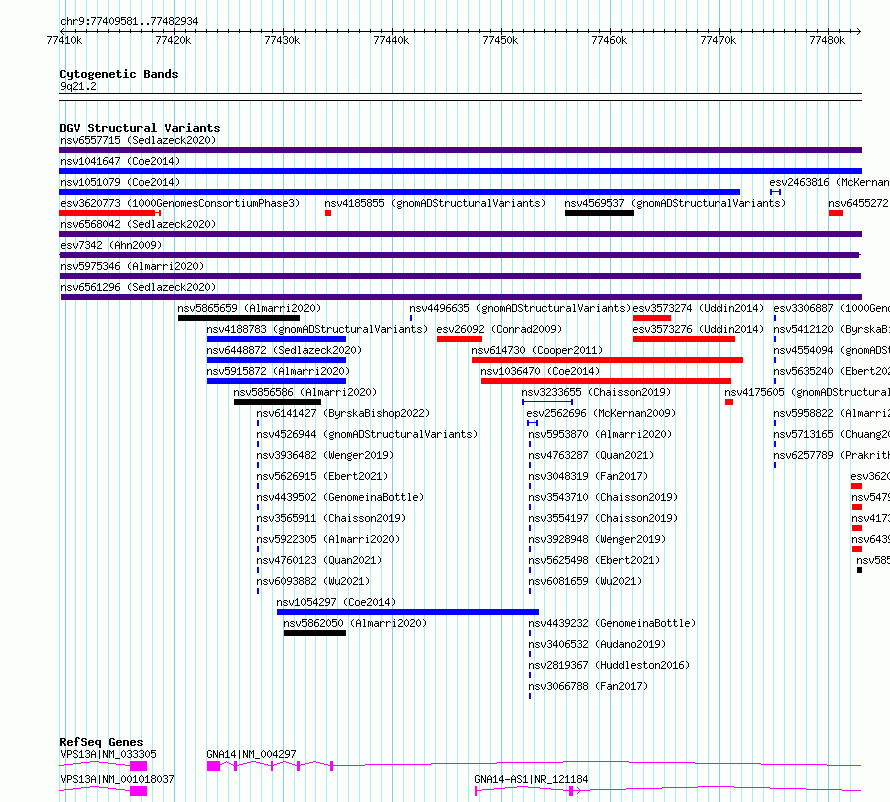Click the 77440k ruler position label
Viewport: 890px width, 802px height.
point(391,40)
